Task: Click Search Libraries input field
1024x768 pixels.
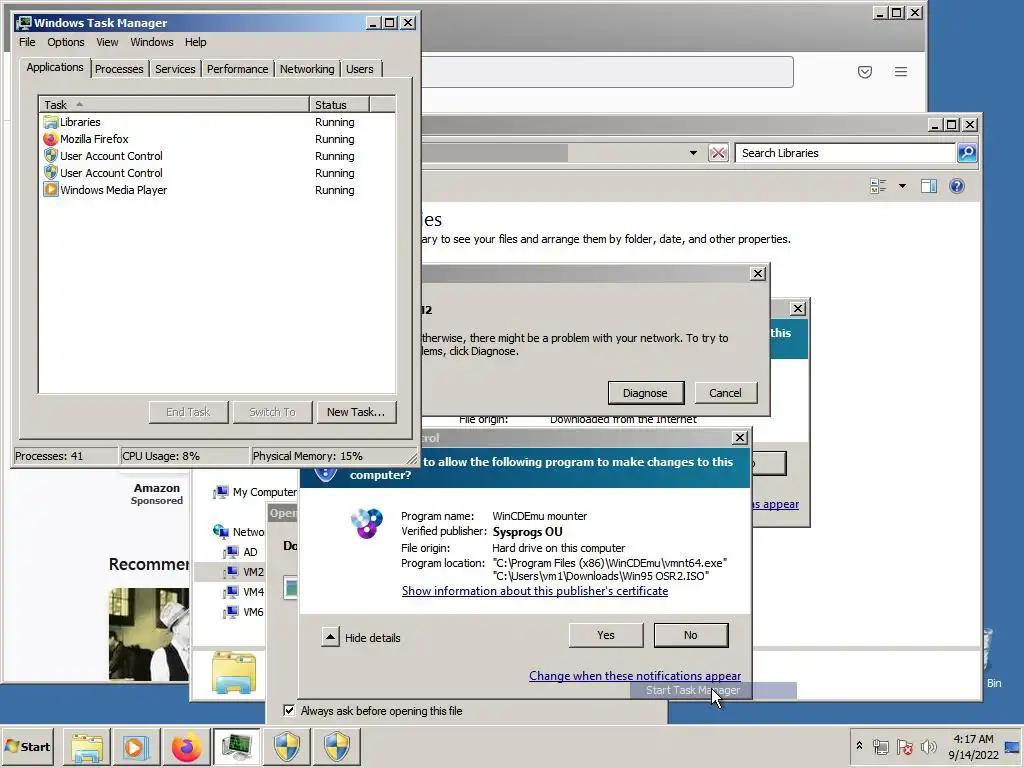Action: [846, 153]
